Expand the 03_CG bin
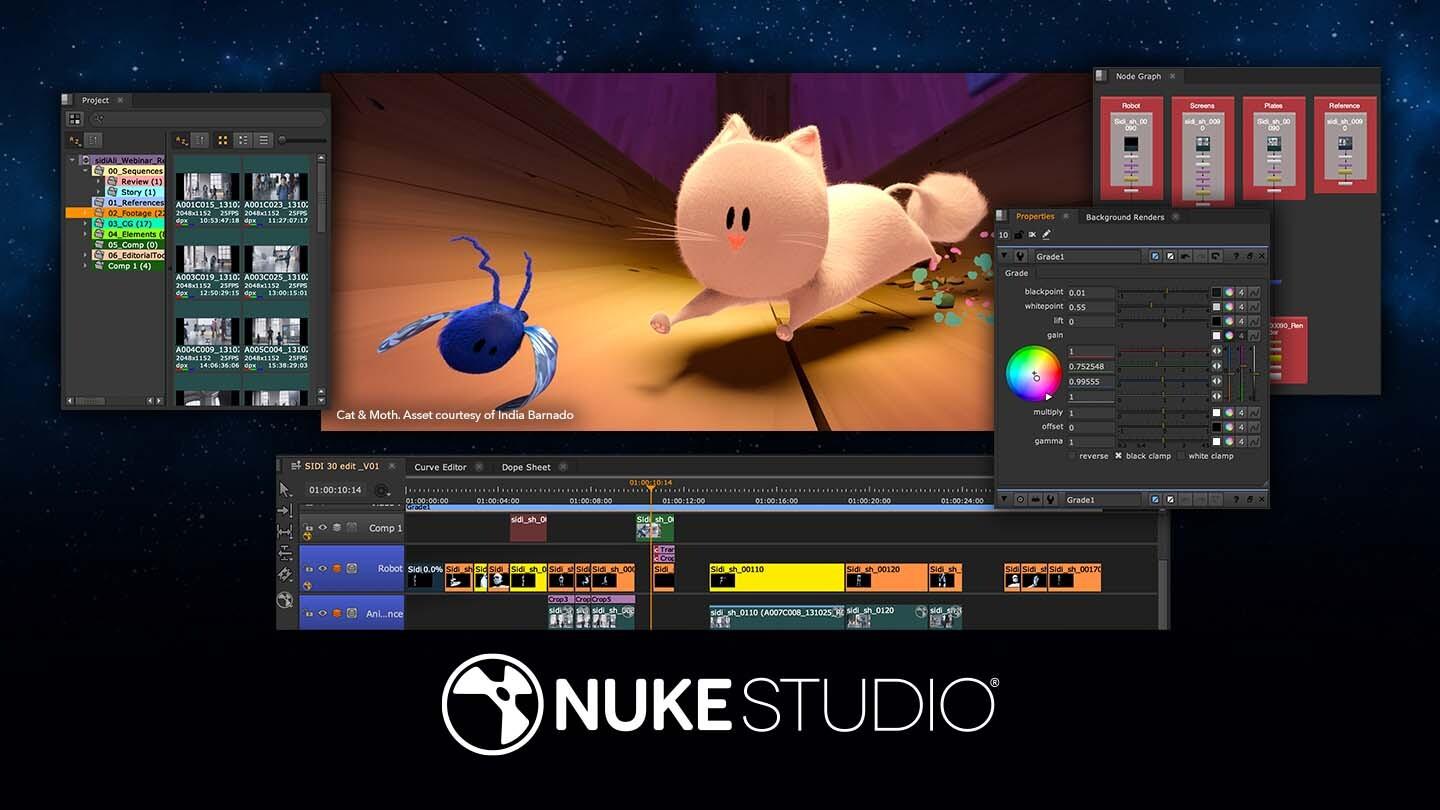The image size is (1440, 810). (x=86, y=223)
